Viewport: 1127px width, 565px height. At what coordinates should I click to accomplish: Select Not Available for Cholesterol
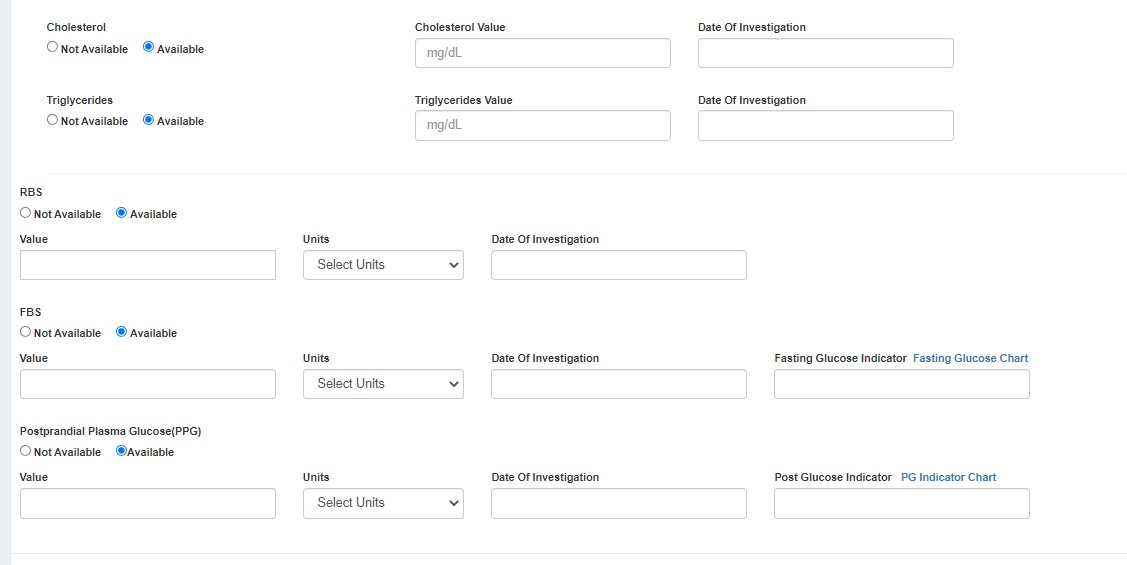(53, 47)
